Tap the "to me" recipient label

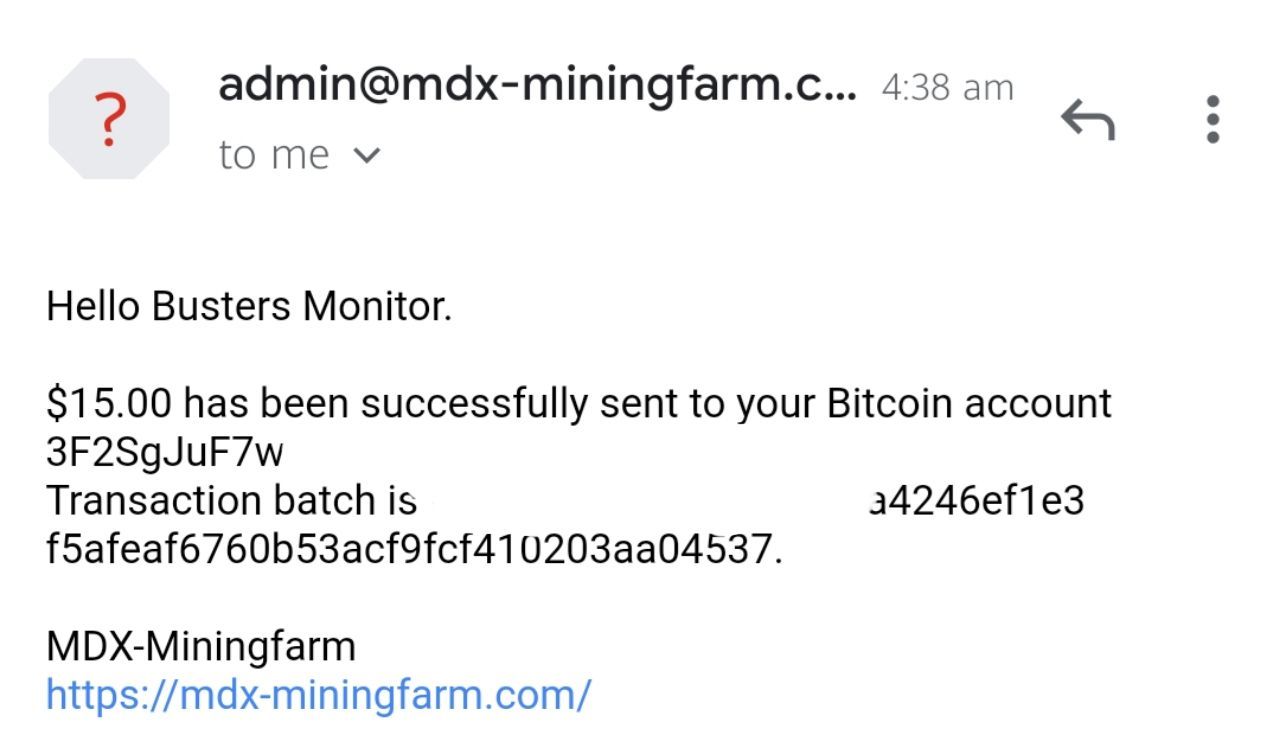click(x=273, y=155)
